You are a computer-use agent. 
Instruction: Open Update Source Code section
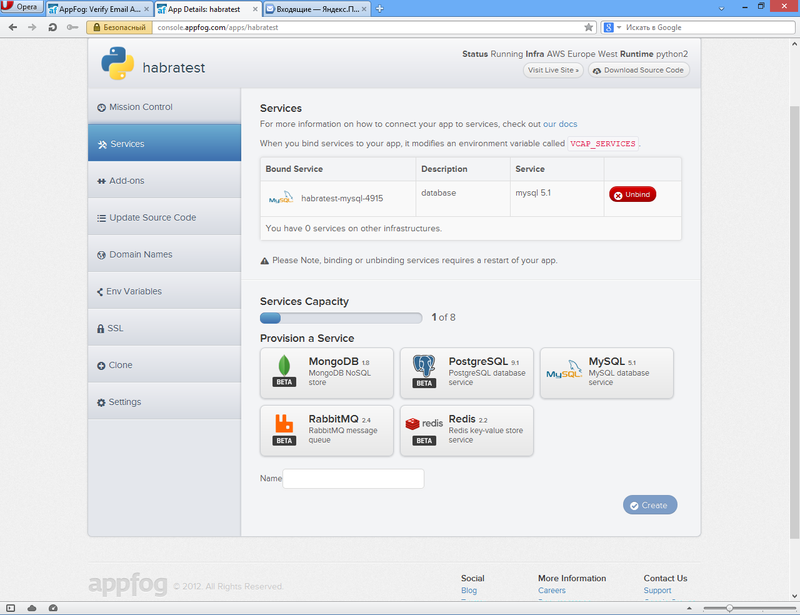pyautogui.click(x=164, y=217)
